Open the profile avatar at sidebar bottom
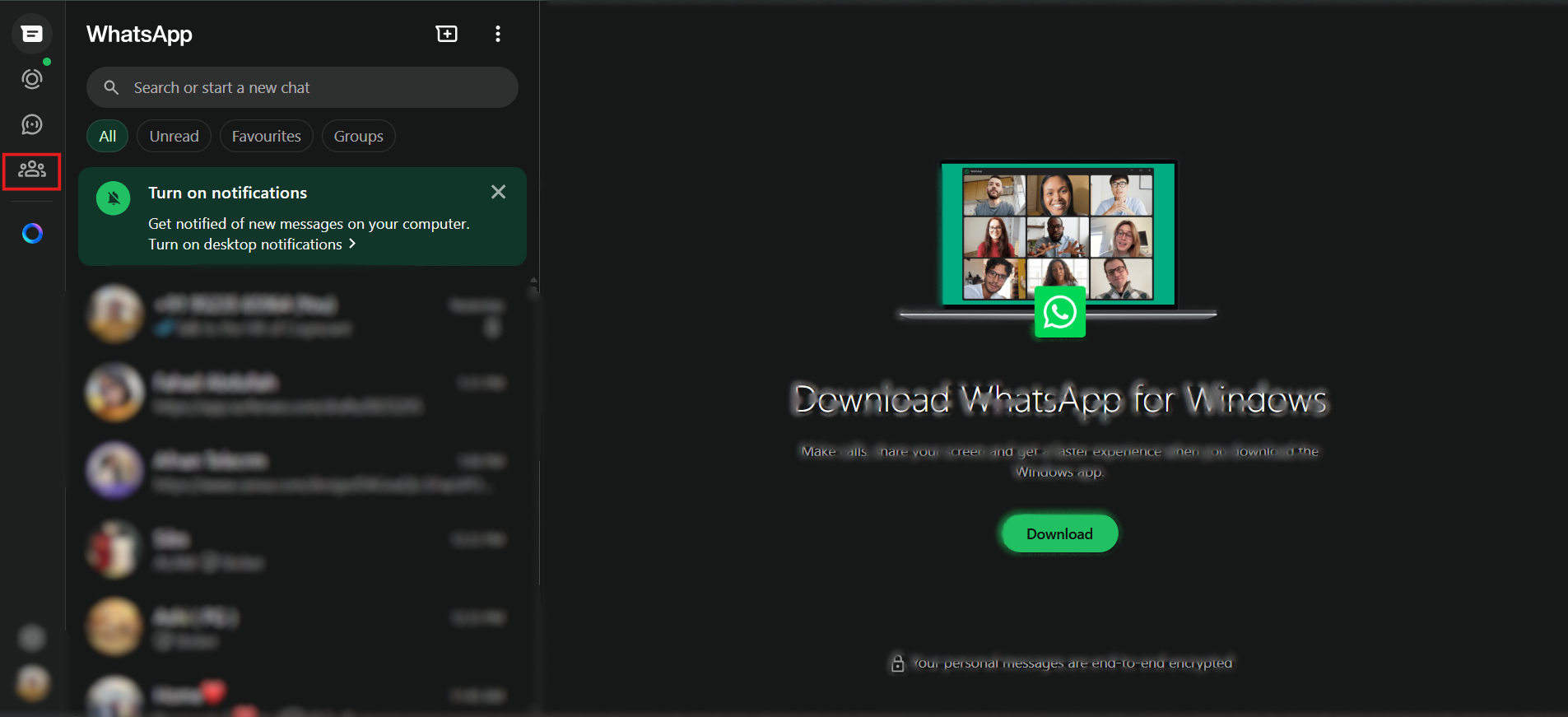Image resolution: width=1568 pixels, height=717 pixels. (32, 683)
